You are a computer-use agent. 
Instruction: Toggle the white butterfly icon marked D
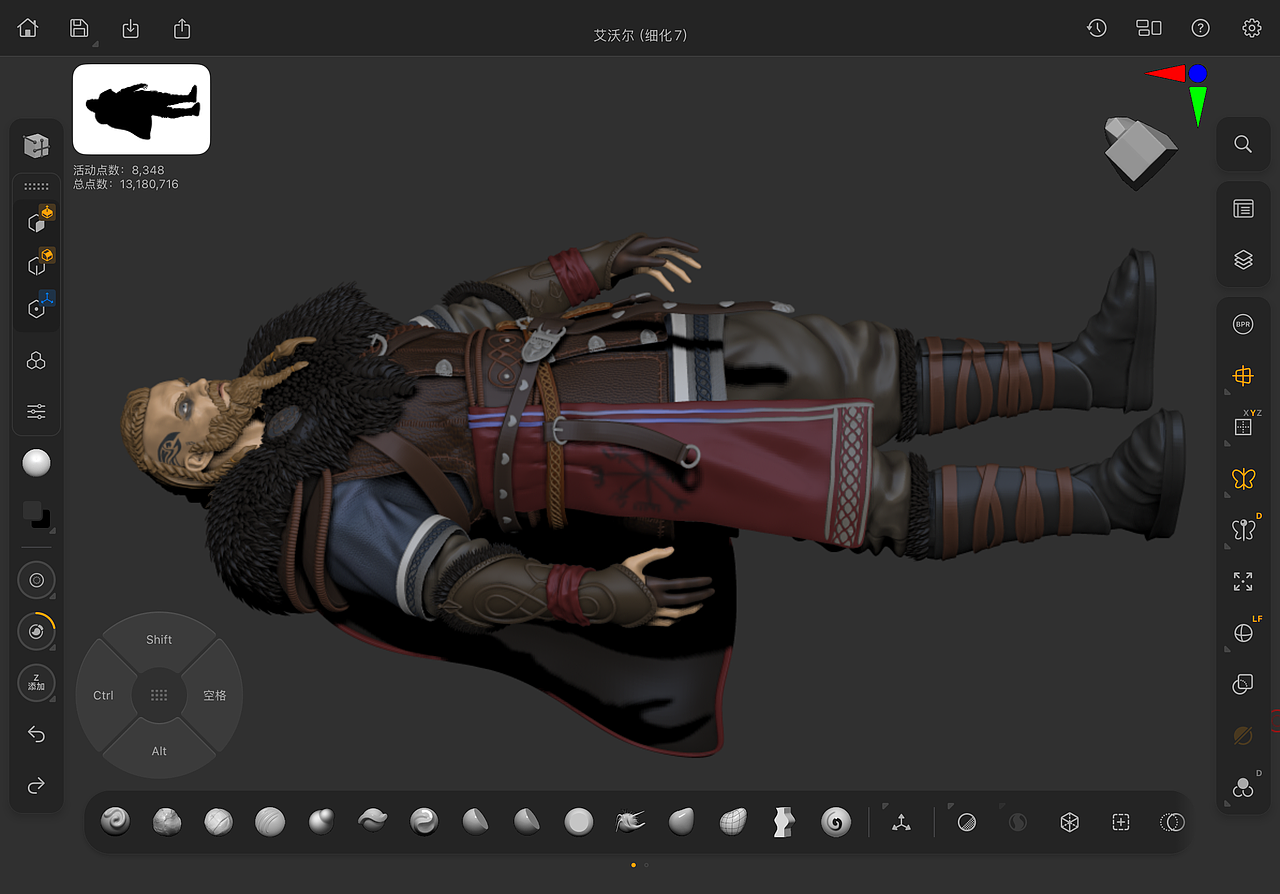1243,530
